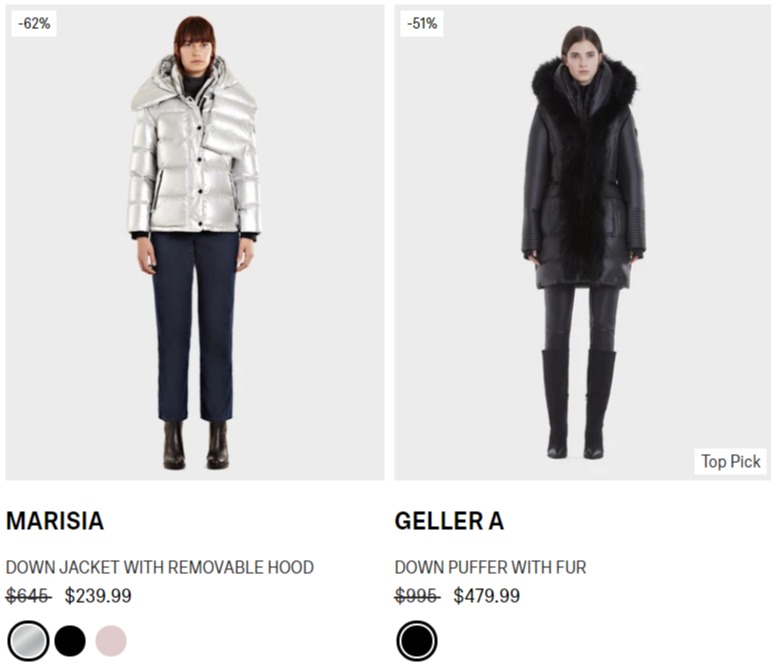Click the -62% discount badge
Image resolution: width=771 pixels, height=663 pixels.
34,23
